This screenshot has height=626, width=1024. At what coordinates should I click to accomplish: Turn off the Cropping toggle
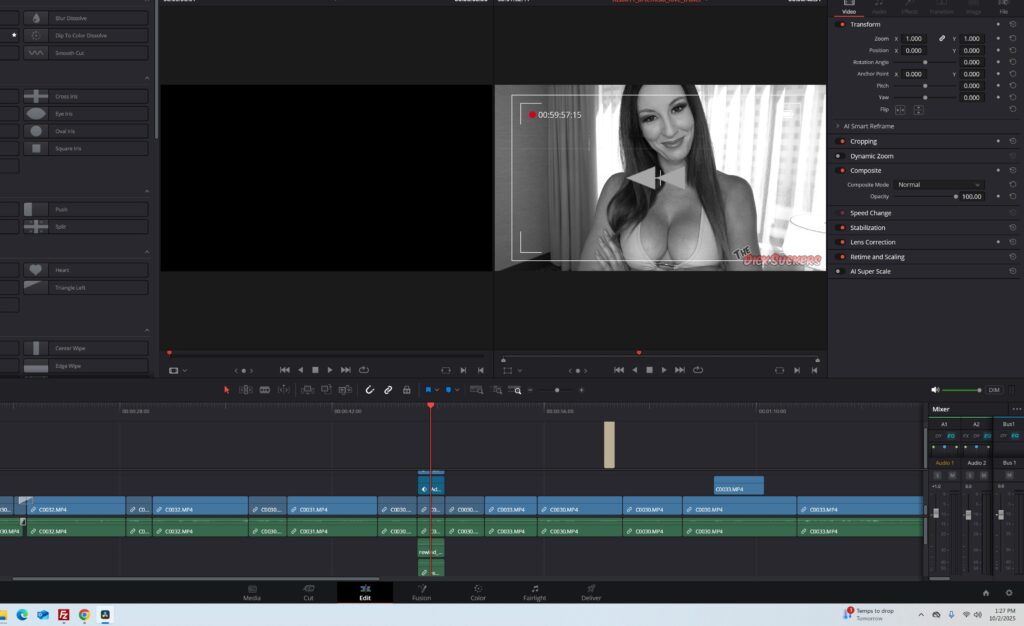[x=840, y=141]
